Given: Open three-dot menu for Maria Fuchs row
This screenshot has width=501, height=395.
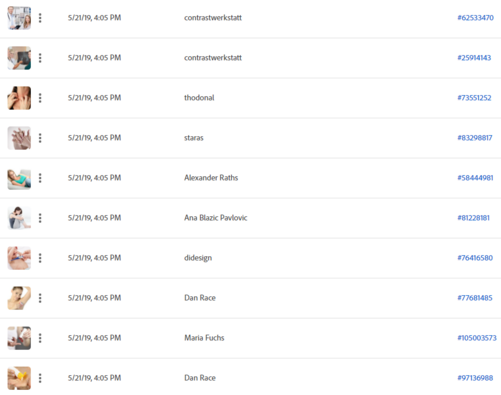Looking at the screenshot, I should (x=40, y=338).
